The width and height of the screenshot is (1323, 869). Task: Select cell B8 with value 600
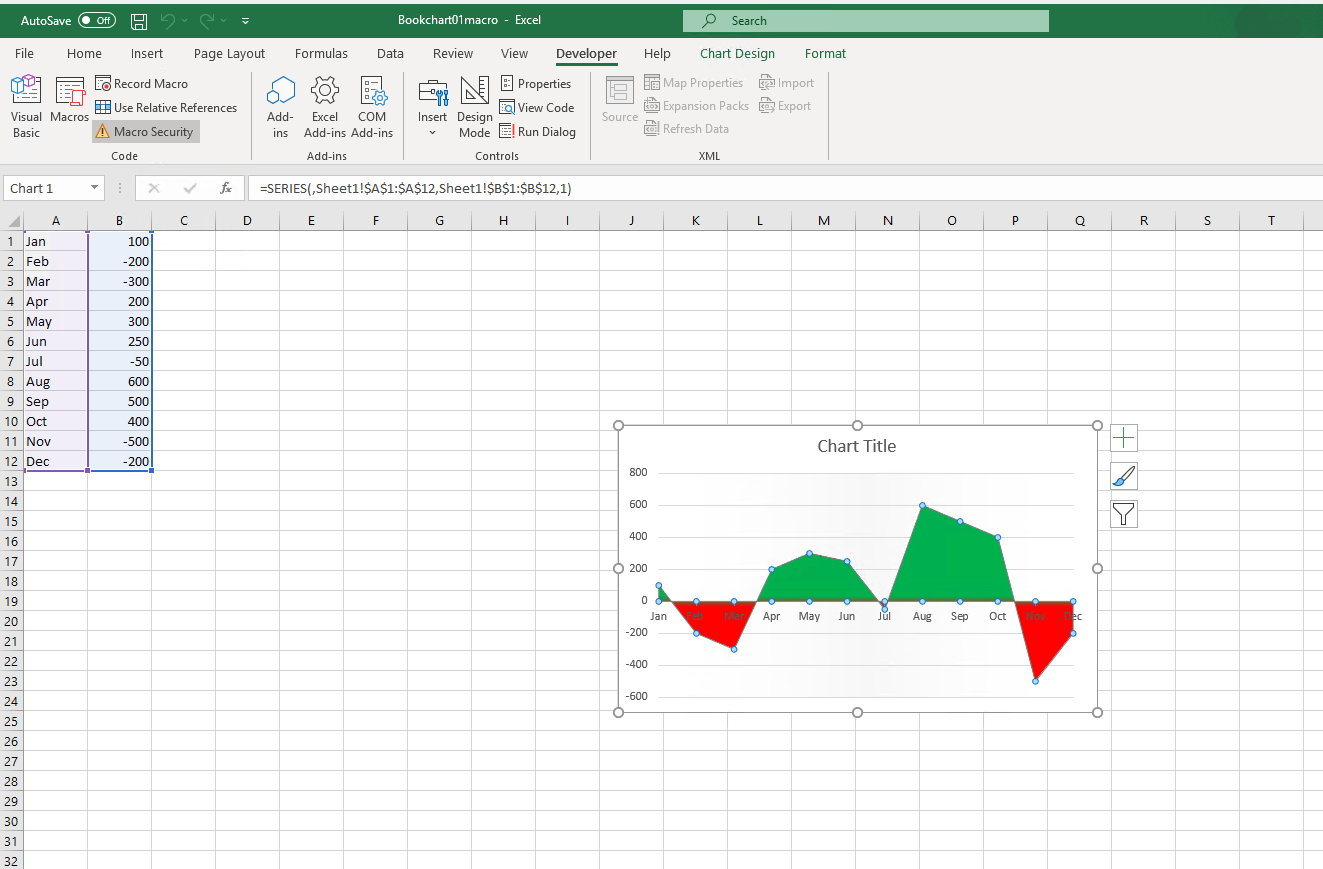[120, 381]
